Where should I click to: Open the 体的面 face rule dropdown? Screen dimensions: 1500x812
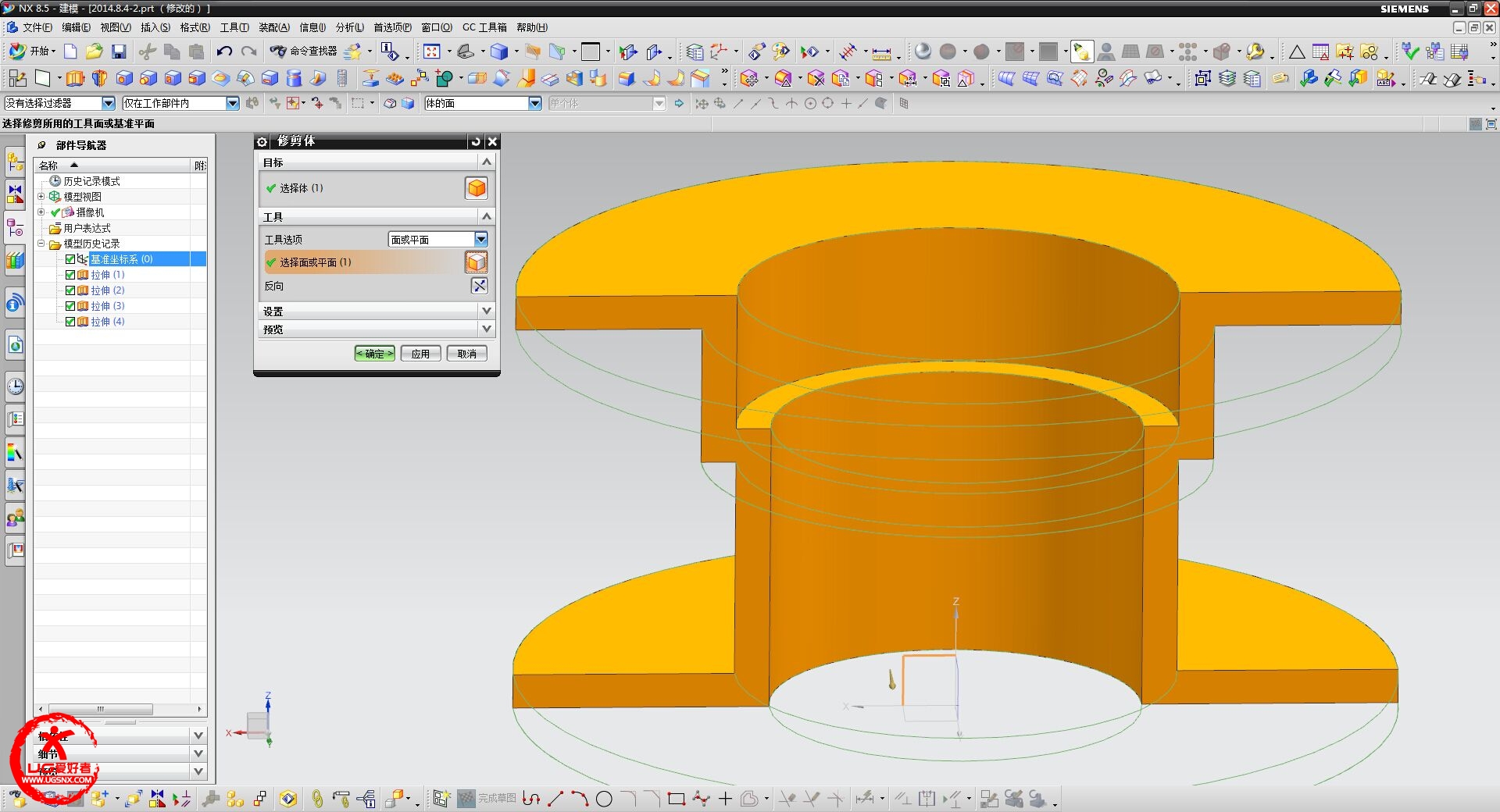tap(483, 103)
